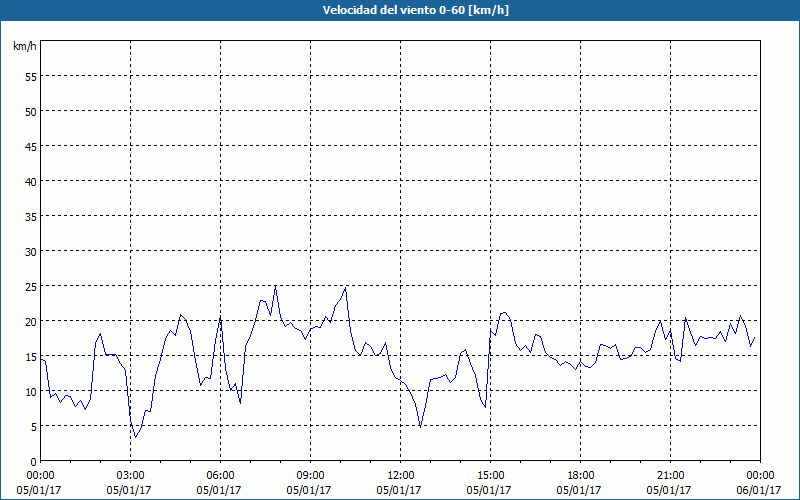The image size is (800, 500).
Task: Select the y-axis value '30'
Action: pos(31,252)
